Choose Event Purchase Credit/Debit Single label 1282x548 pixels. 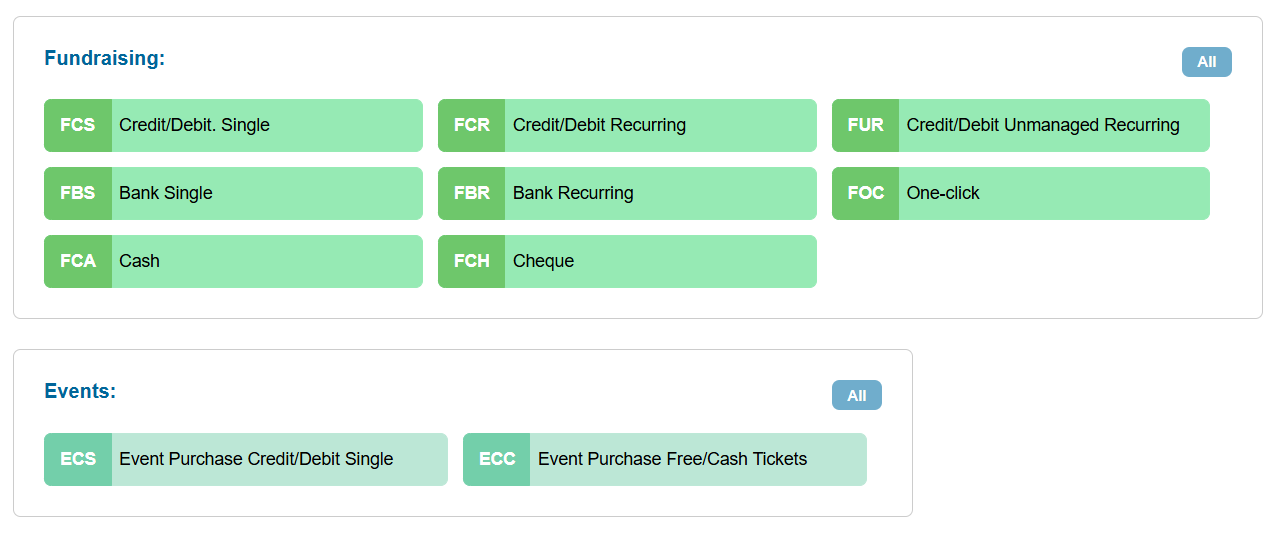pos(256,459)
